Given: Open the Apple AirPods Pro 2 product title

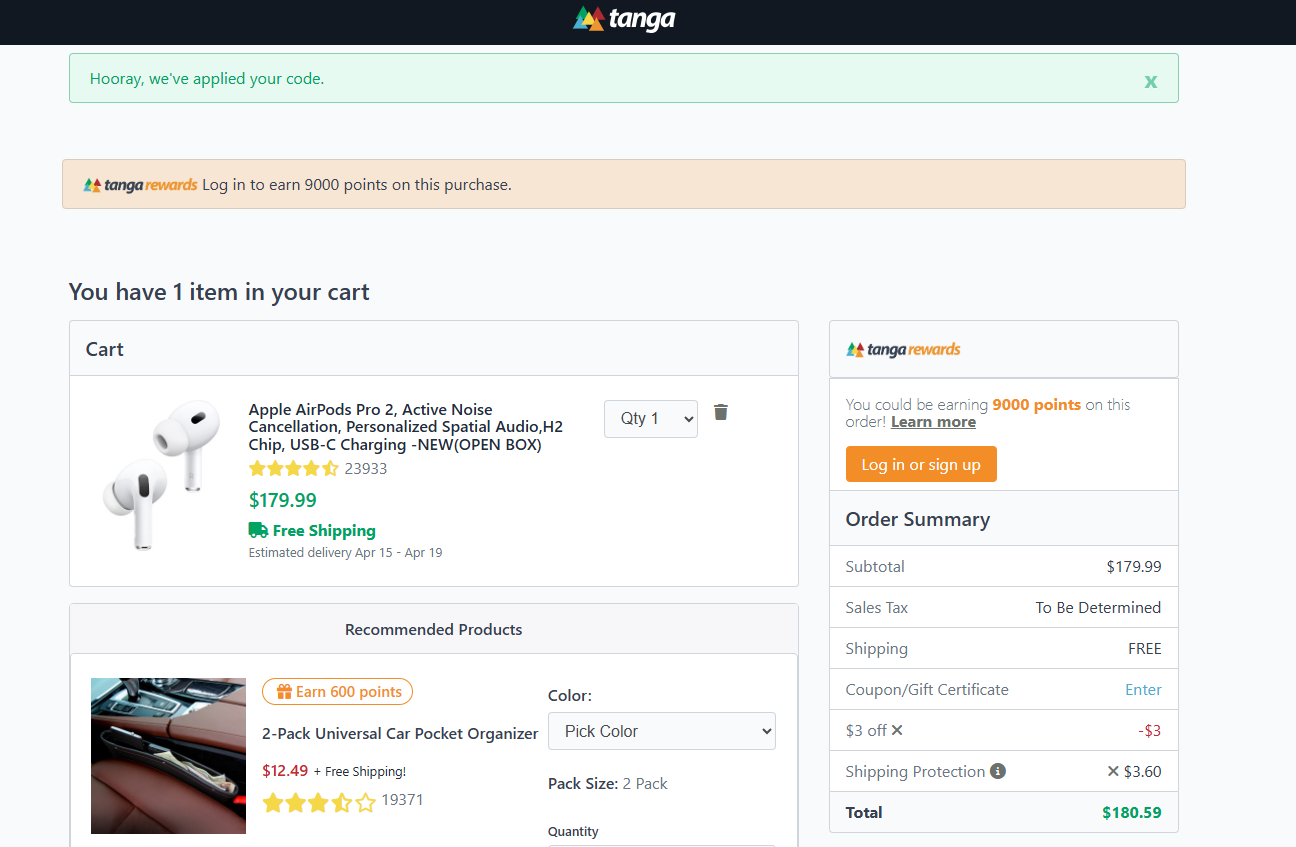Looking at the screenshot, I should pyautogui.click(x=405, y=427).
